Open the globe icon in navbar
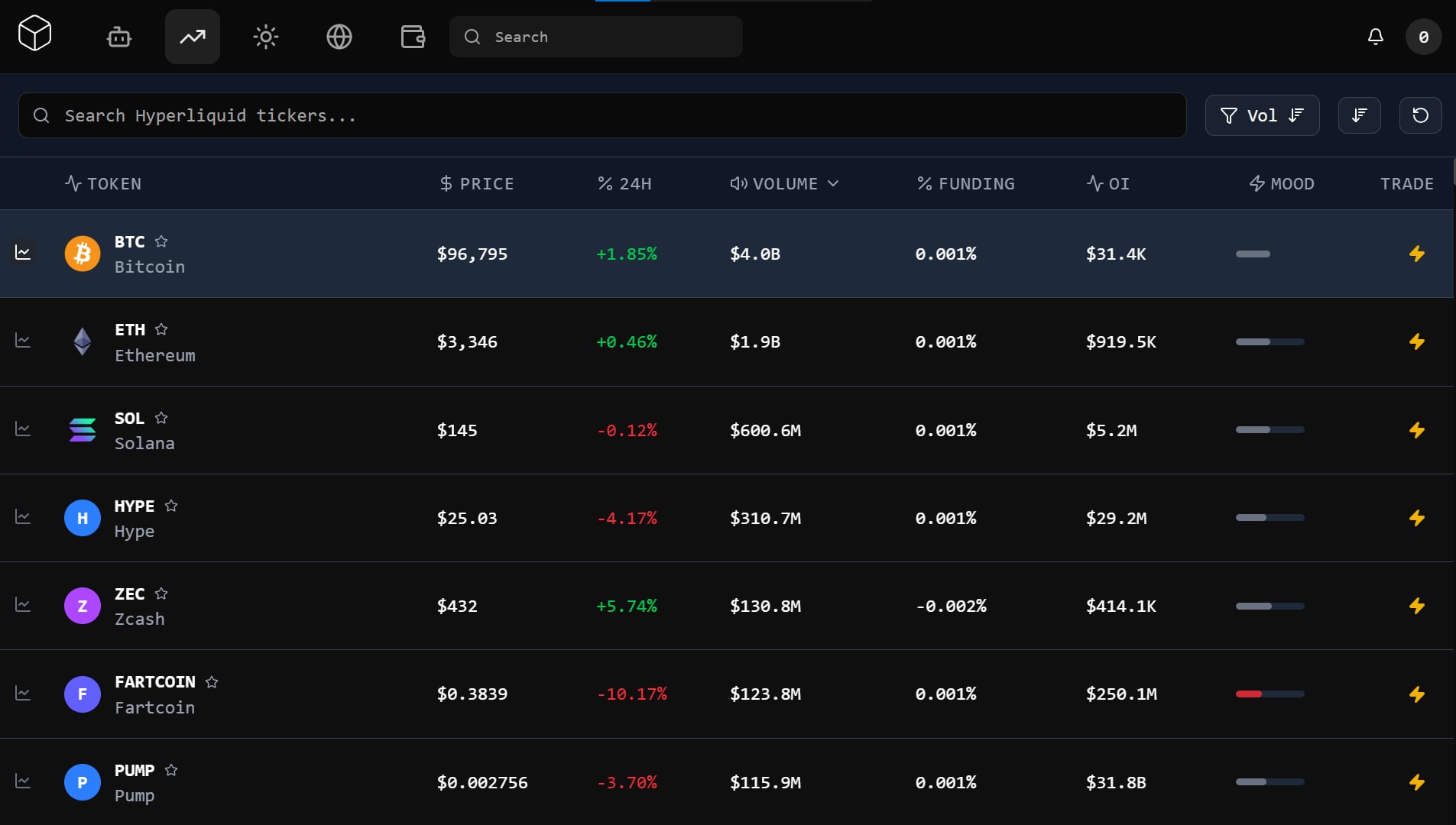 pos(339,37)
